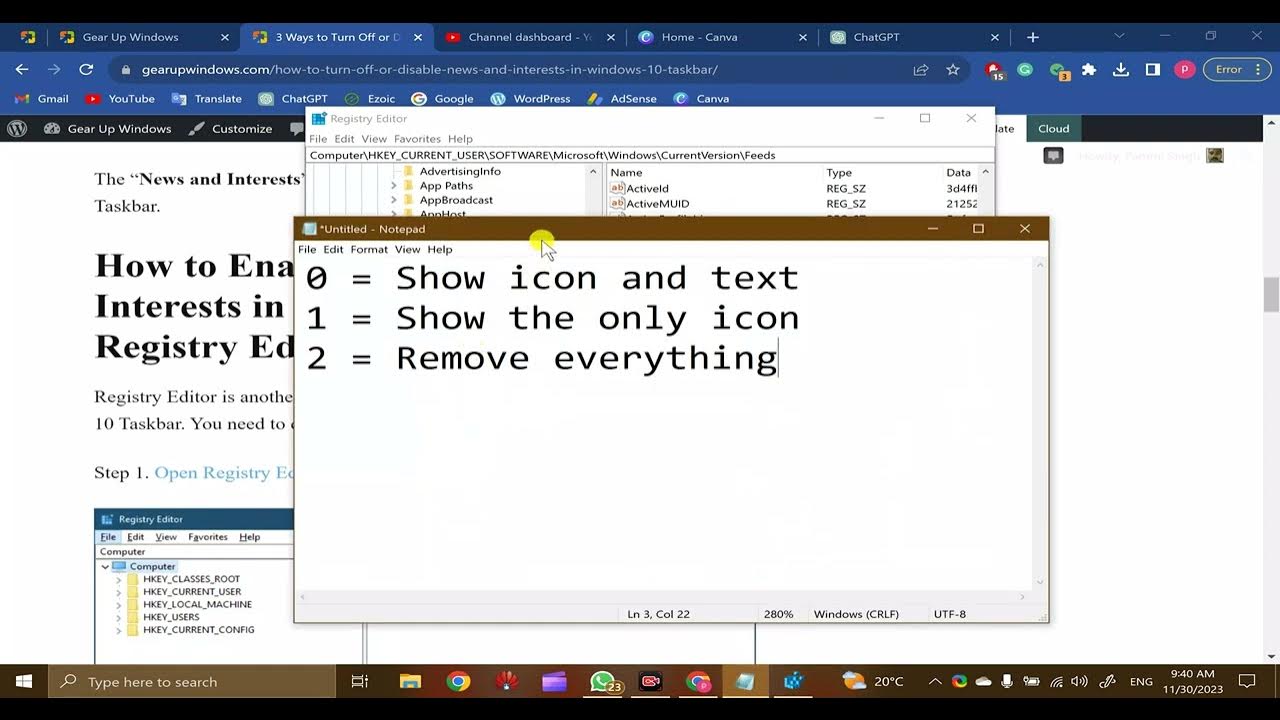Open Task View from the taskbar
This screenshot has width=1280, height=720.
(360, 682)
